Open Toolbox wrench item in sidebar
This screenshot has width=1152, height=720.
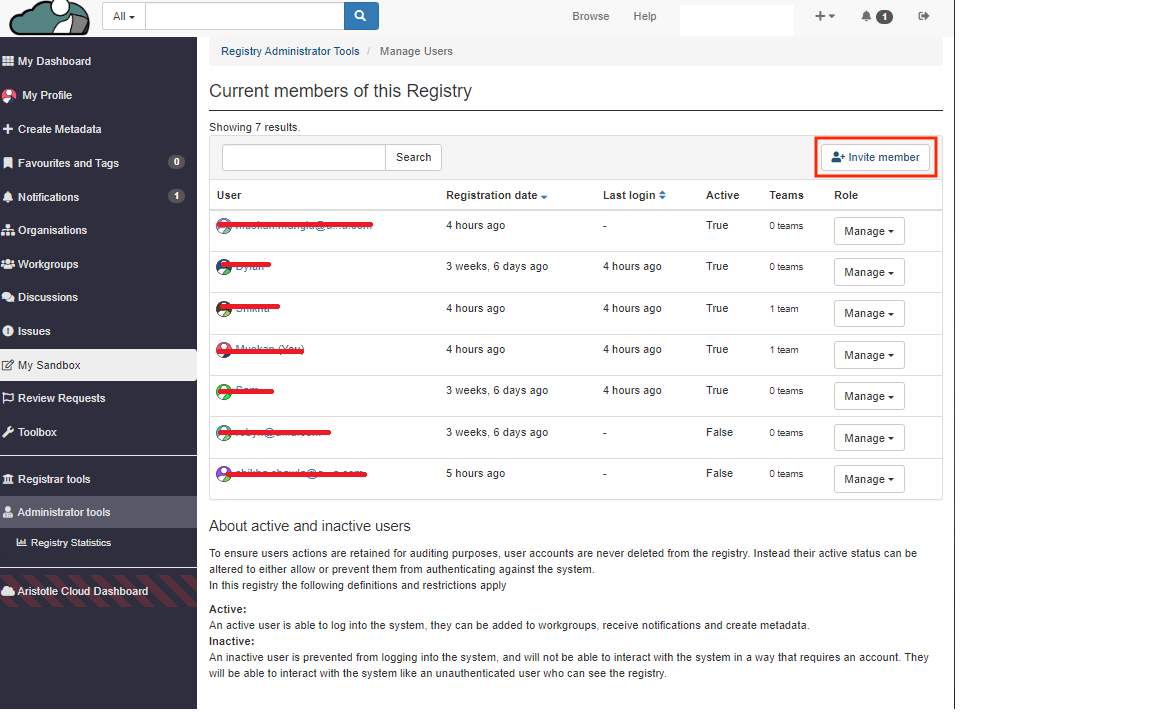(x=37, y=432)
